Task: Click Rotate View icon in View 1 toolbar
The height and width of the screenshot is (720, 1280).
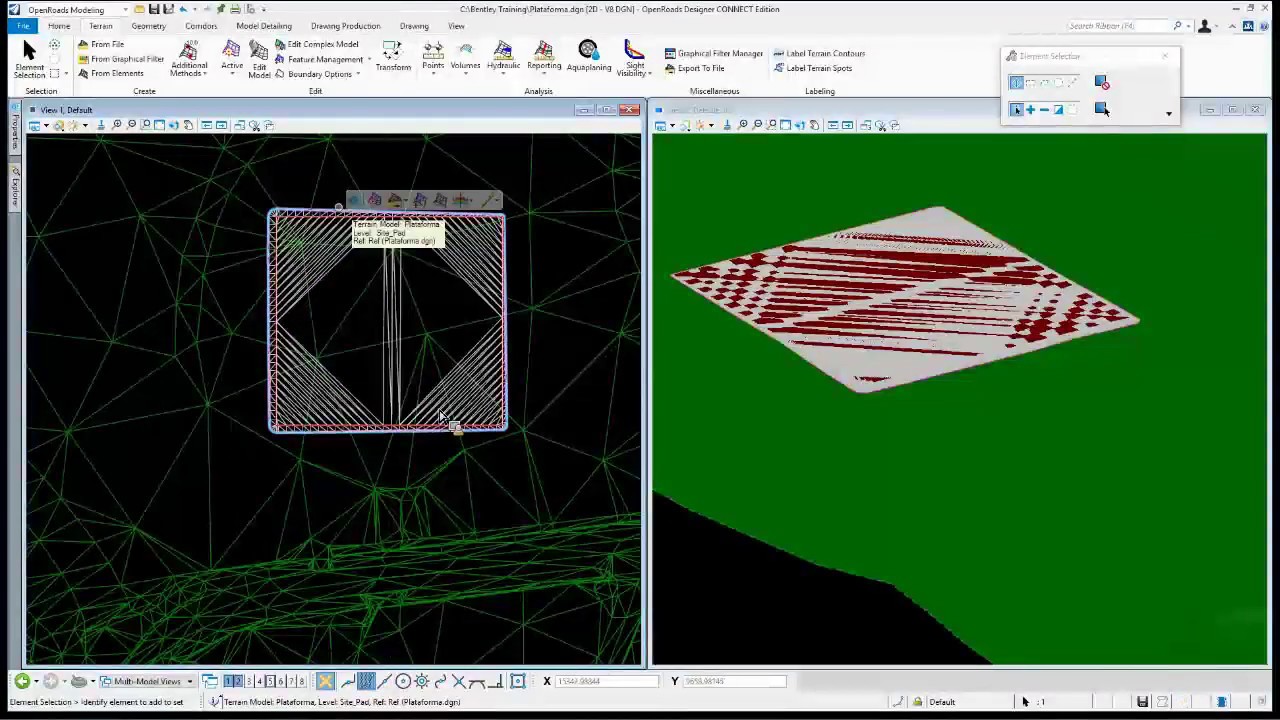Action: 174,125
